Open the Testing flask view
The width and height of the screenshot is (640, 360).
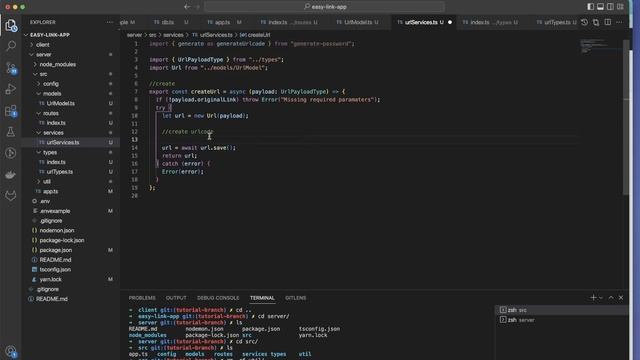(x=11, y=131)
